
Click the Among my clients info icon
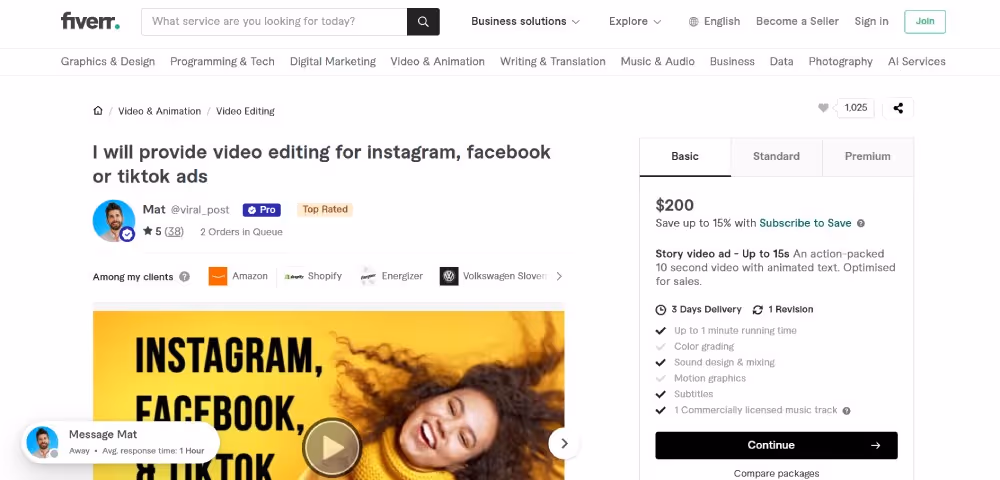tap(184, 277)
